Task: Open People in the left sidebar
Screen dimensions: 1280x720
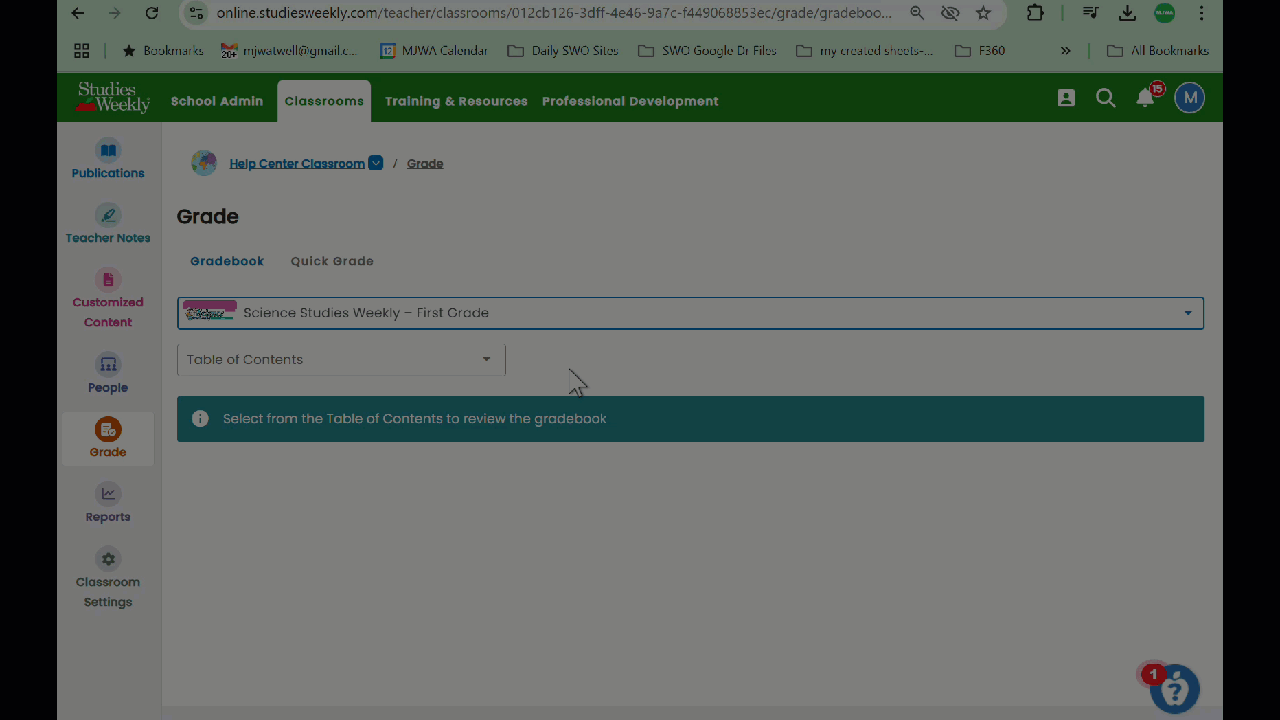Action: (x=108, y=374)
